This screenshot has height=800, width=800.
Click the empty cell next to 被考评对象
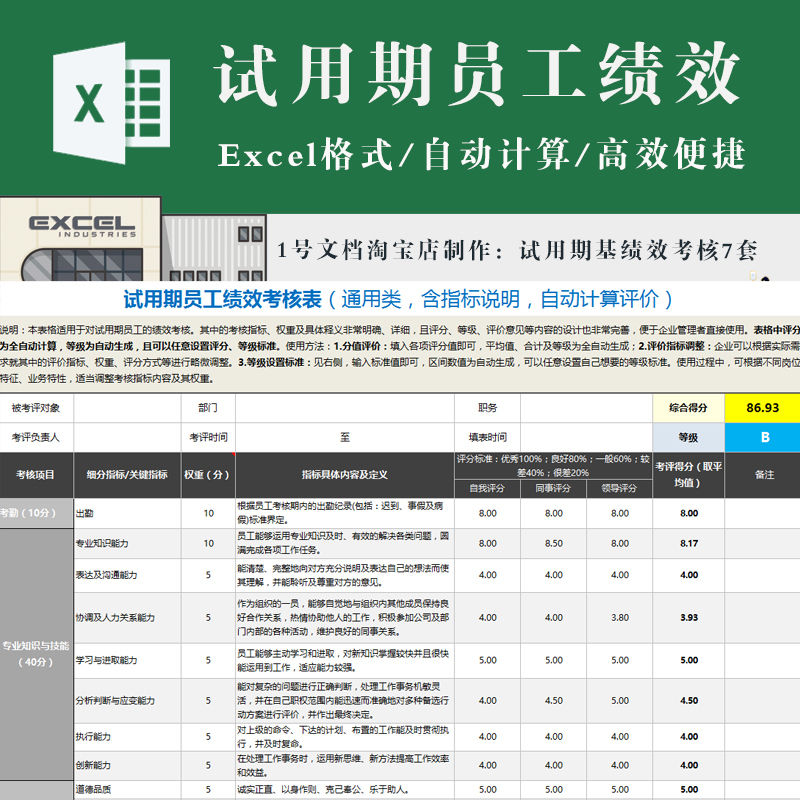coord(127,408)
